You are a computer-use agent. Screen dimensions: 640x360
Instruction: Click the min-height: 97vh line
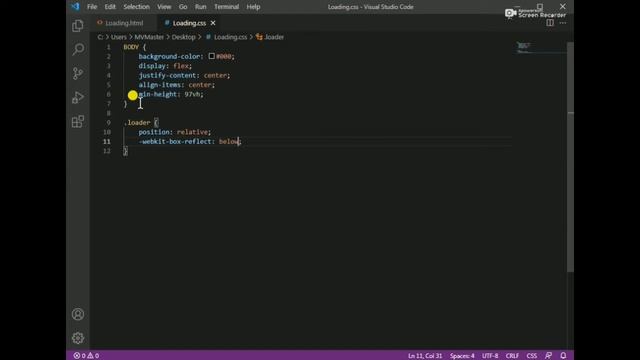171,94
